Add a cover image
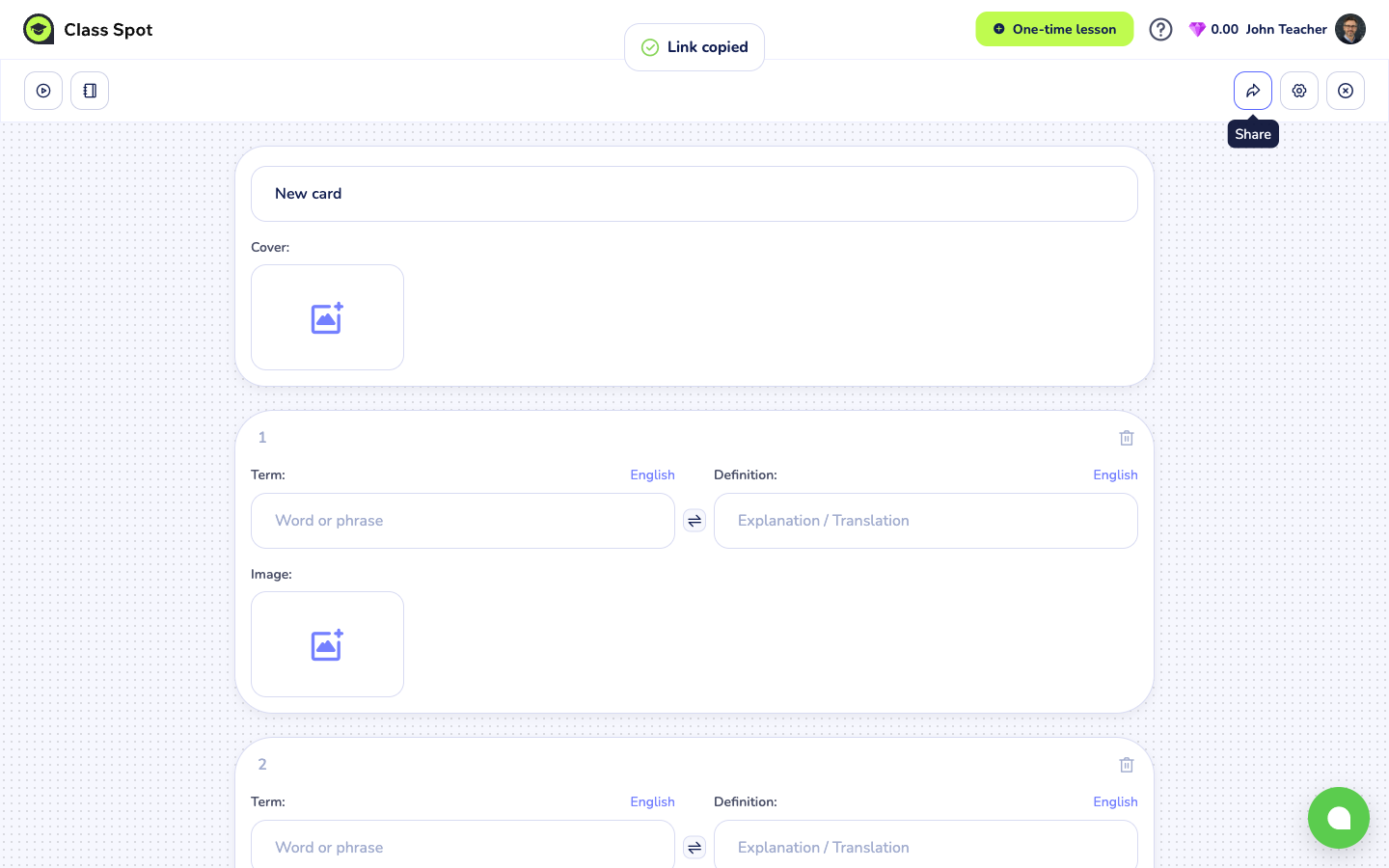The width and height of the screenshot is (1389, 868). [x=327, y=317]
